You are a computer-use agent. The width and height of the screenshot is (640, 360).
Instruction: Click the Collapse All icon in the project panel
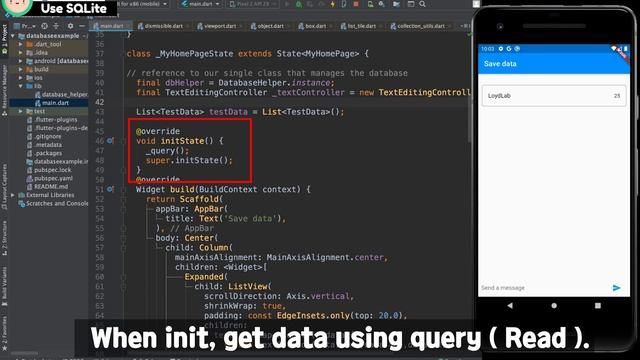[x=56, y=26]
